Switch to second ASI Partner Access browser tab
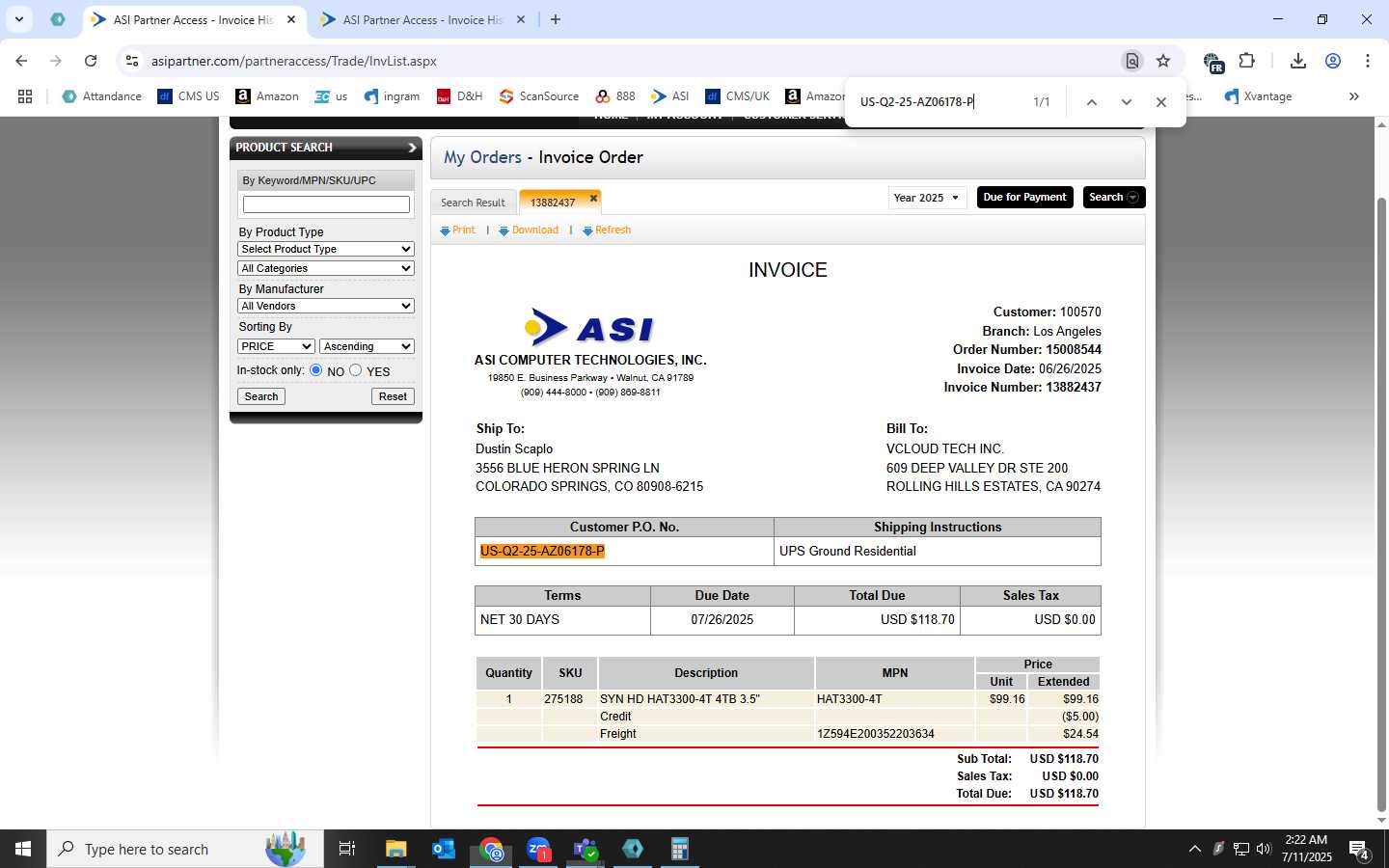Screen dimensions: 1389x868 pos(424,19)
